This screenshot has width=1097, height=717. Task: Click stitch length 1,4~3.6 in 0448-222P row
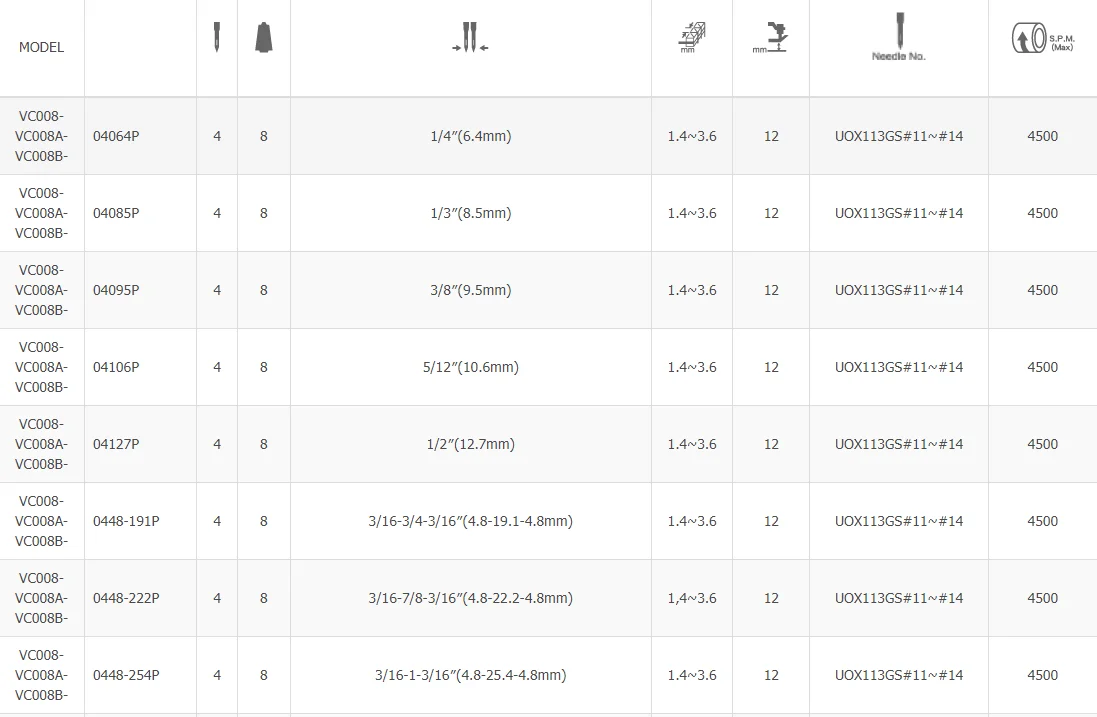click(x=692, y=598)
